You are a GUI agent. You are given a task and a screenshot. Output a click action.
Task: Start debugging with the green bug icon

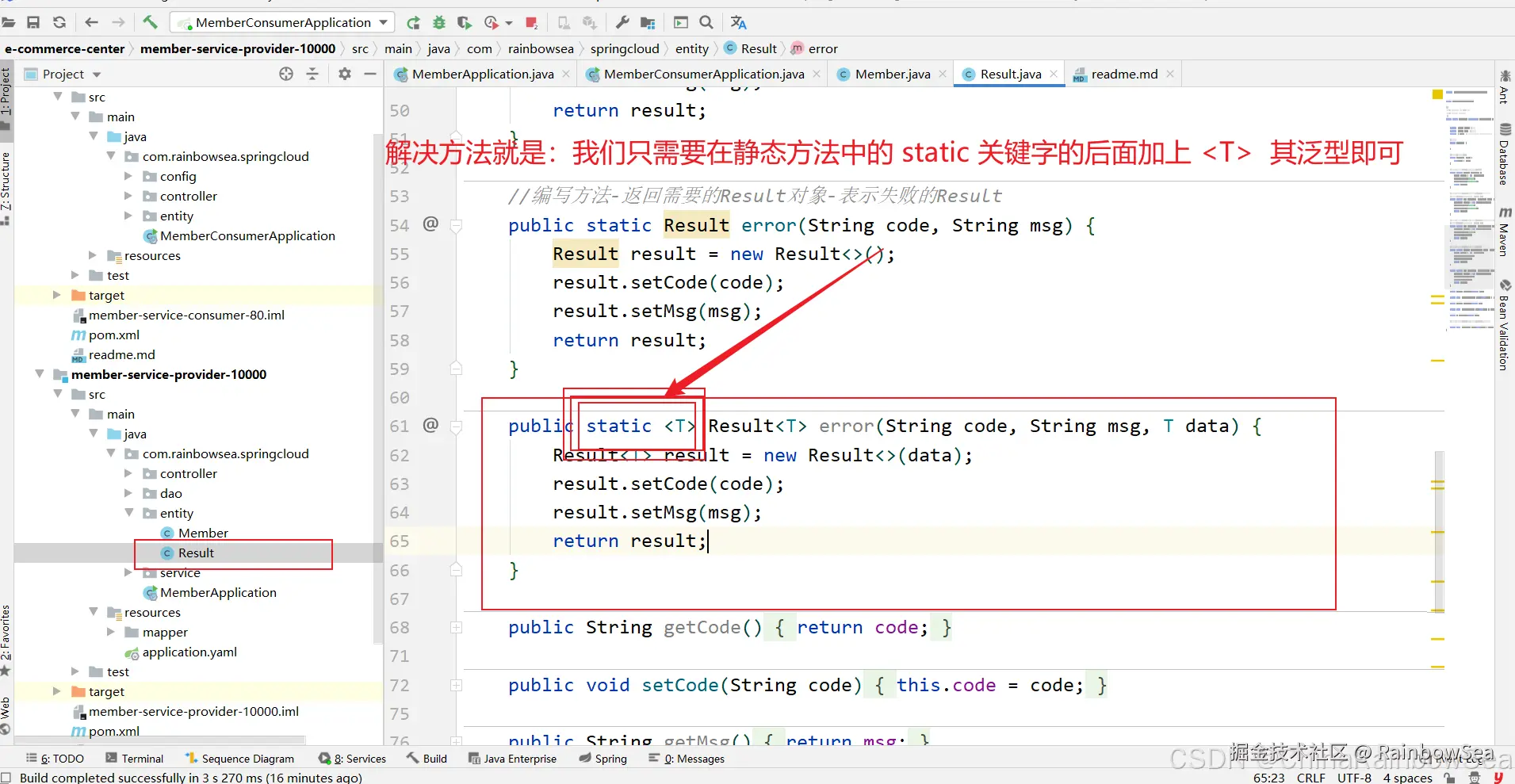click(438, 22)
